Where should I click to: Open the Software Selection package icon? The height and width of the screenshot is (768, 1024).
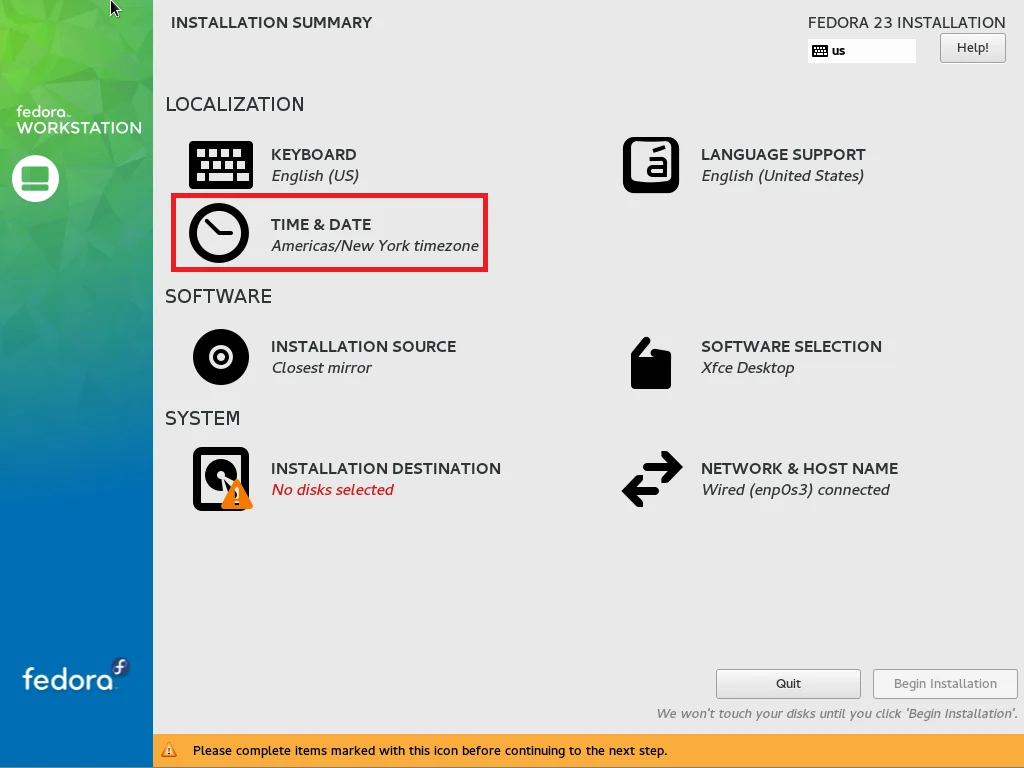coord(650,363)
